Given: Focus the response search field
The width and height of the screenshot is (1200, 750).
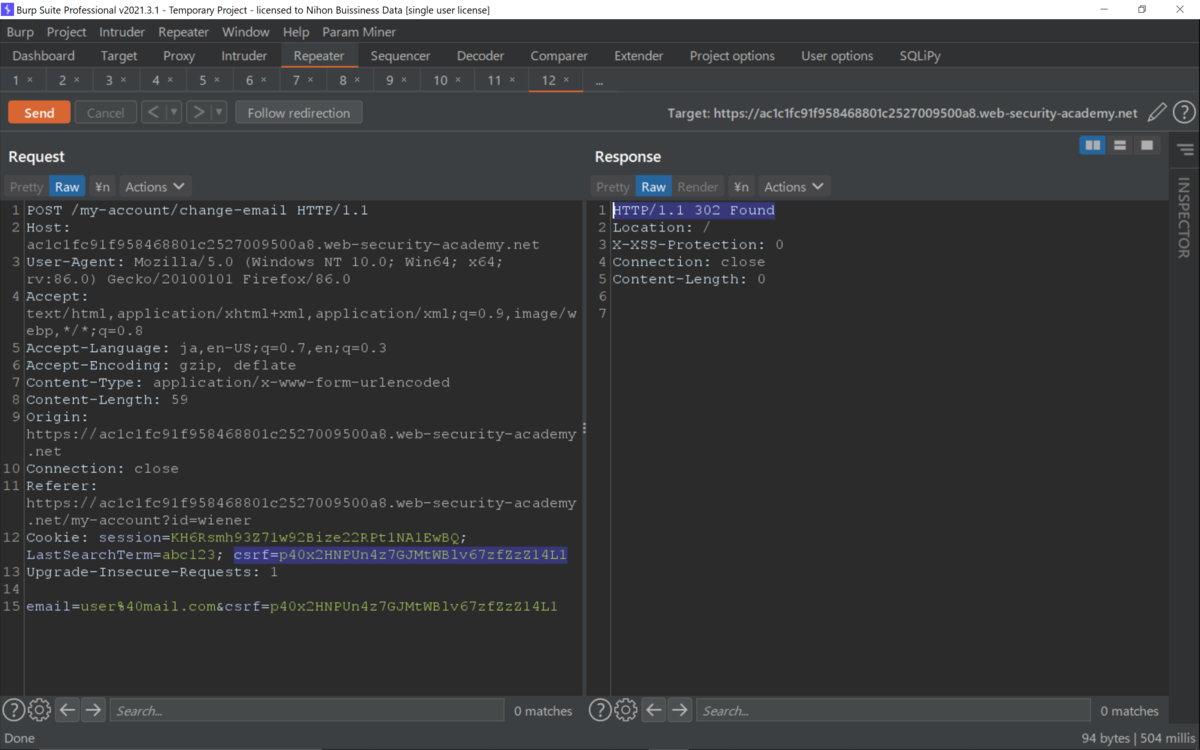Looking at the screenshot, I should click(x=893, y=710).
